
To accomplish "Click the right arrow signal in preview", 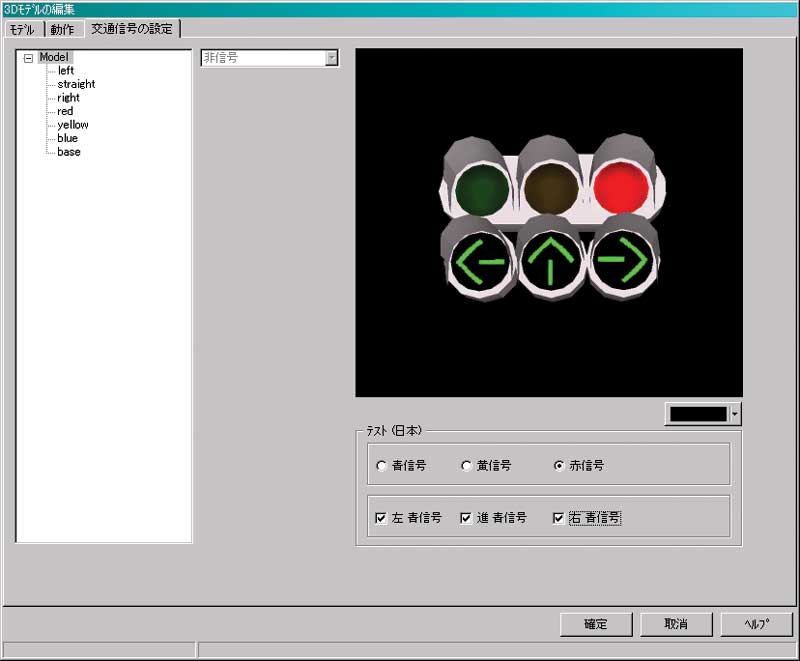I will pos(622,260).
